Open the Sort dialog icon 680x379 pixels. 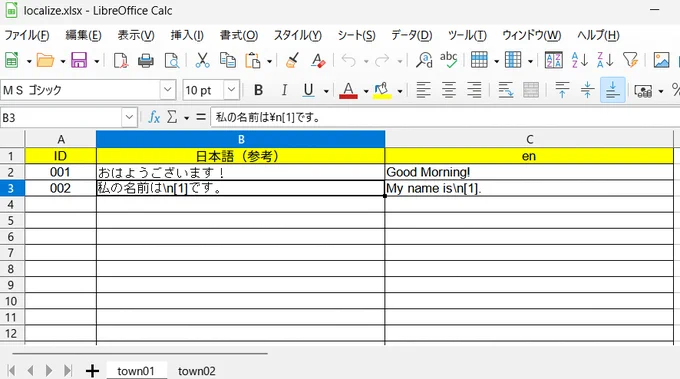[x=554, y=60]
